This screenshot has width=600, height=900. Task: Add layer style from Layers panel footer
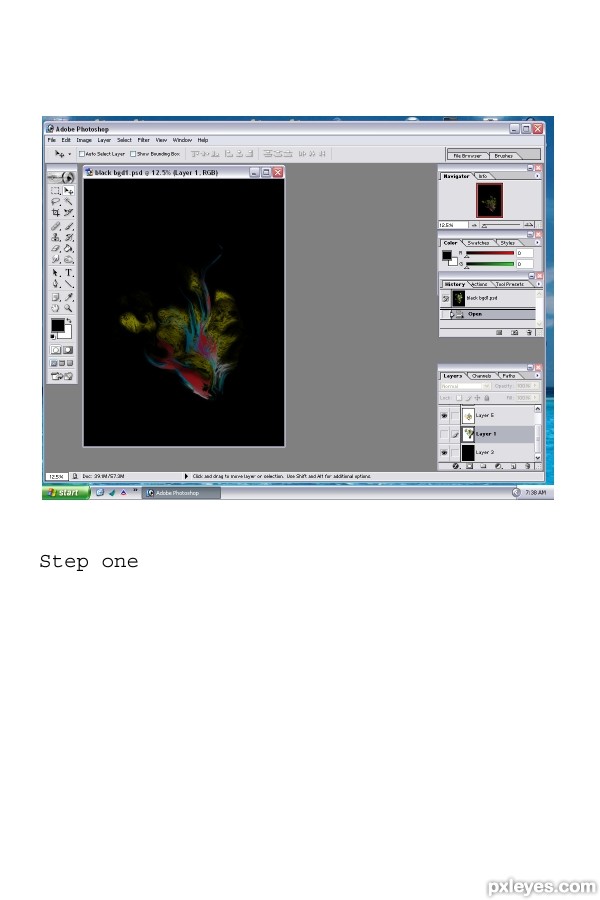[x=456, y=466]
